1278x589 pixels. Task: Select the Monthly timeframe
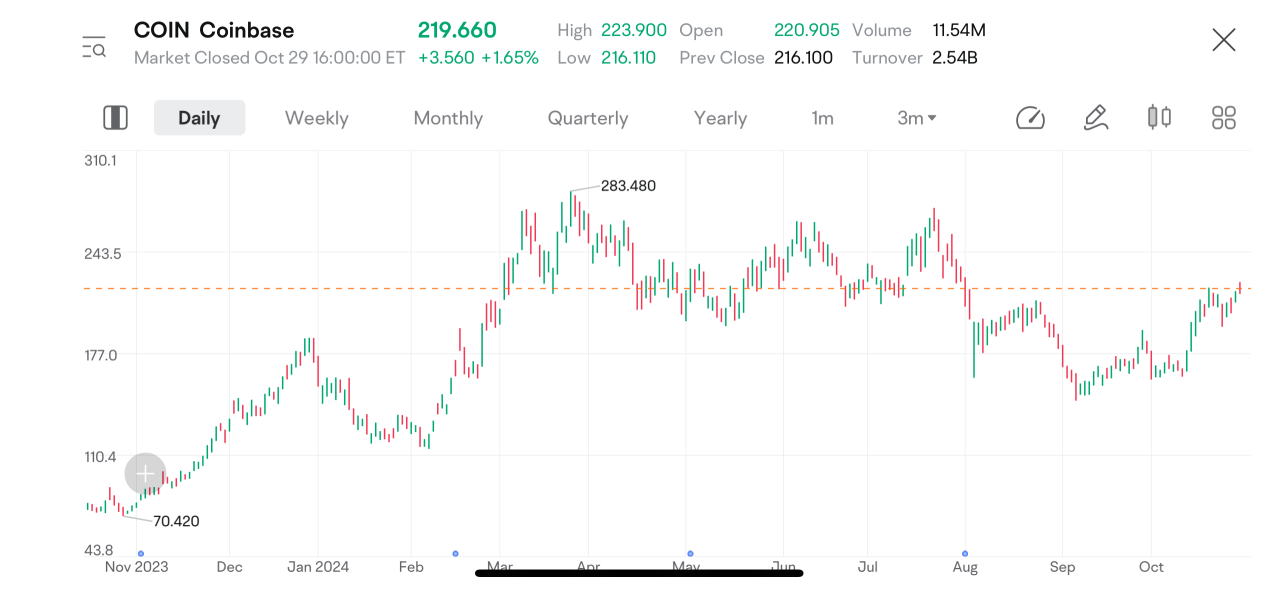coord(448,118)
